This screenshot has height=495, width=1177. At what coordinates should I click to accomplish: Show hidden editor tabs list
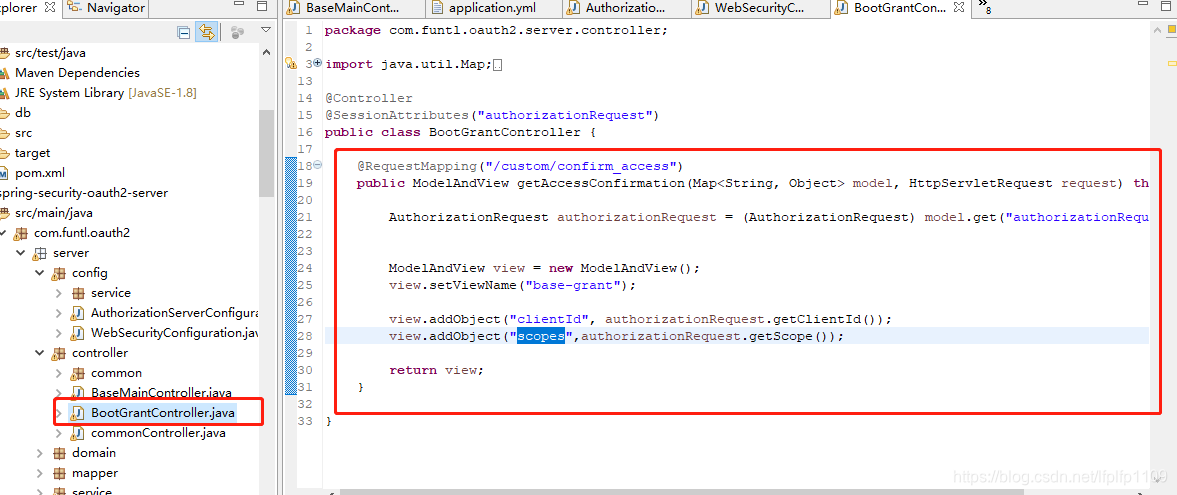click(x=984, y=8)
